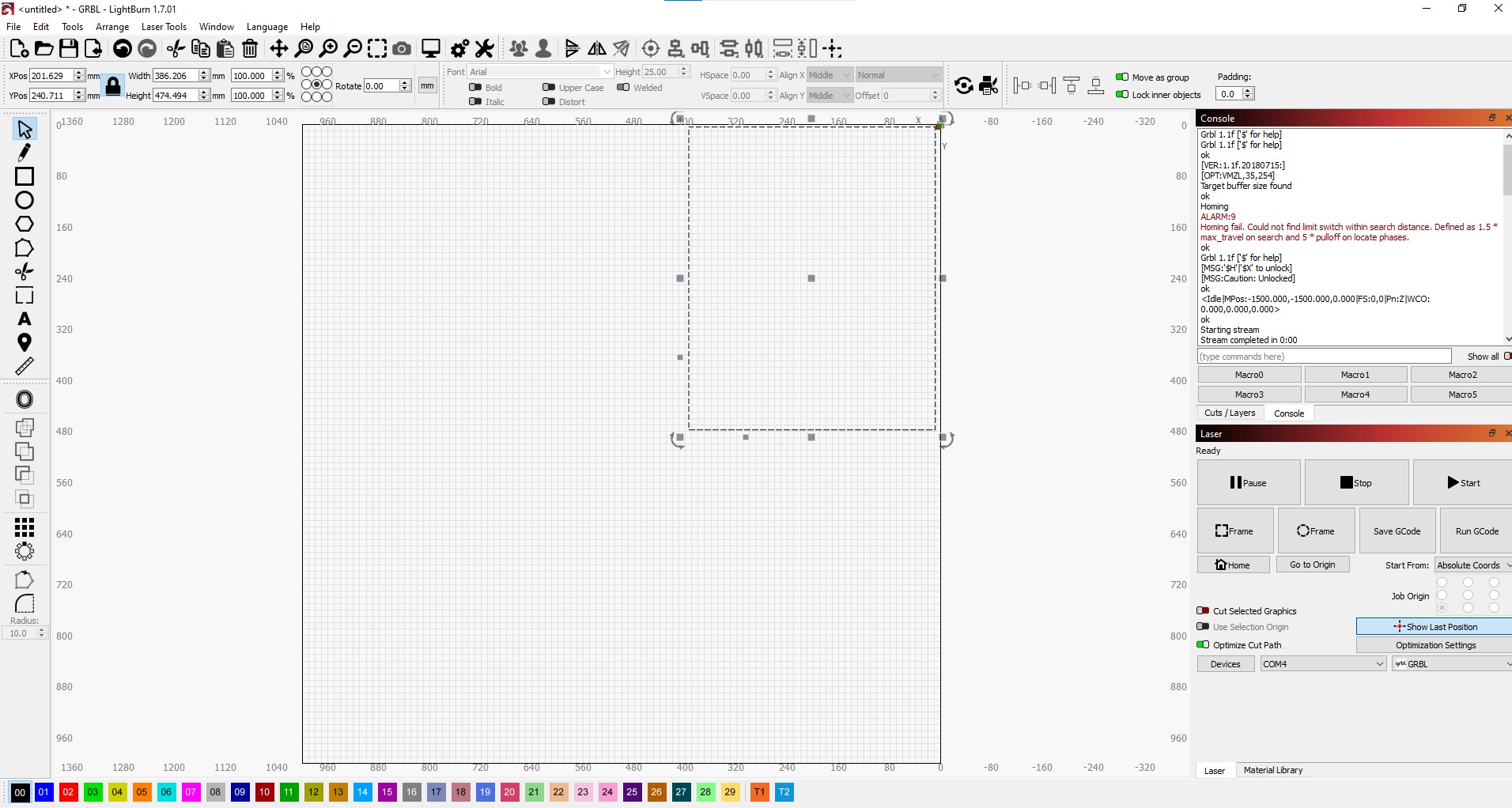1512x808 pixels.
Task: Enable Cut Selected Graphics toggle
Action: click(1203, 611)
